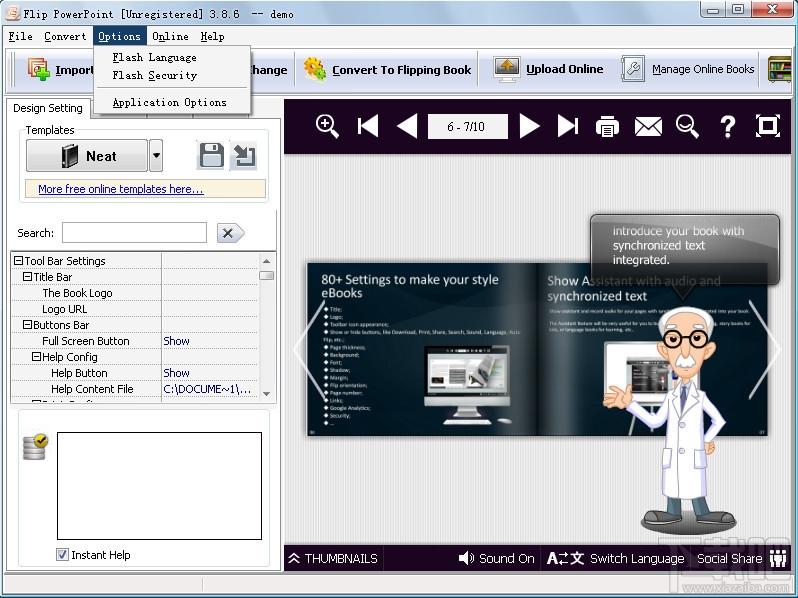Open the THUMBNAILS panel
Screen dimensions: 798x598
332,558
